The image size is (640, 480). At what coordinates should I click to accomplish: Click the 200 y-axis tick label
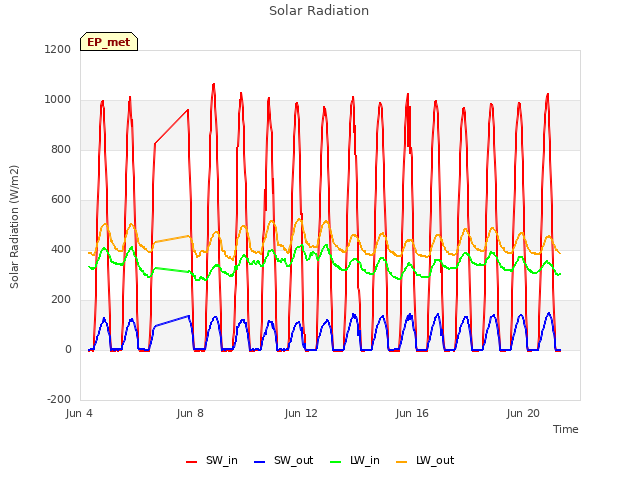click(x=61, y=300)
